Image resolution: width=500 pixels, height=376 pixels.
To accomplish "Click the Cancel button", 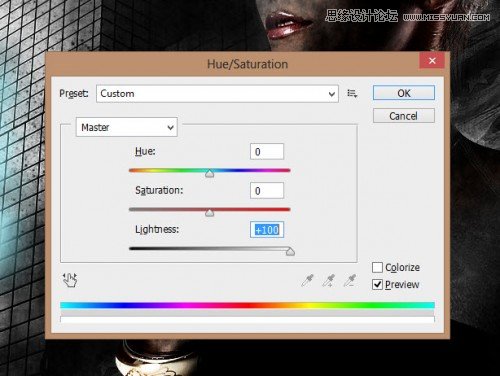I will click(404, 116).
